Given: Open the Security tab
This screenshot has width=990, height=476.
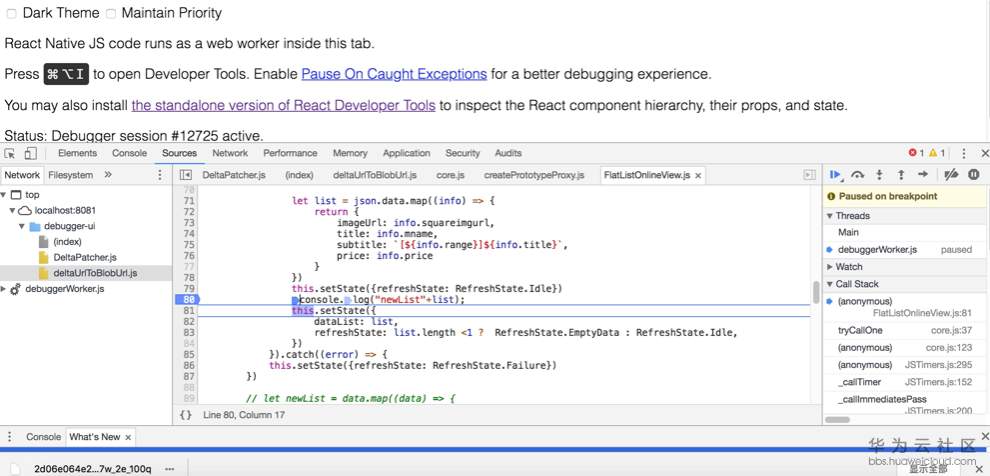Looking at the screenshot, I should pos(462,153).
